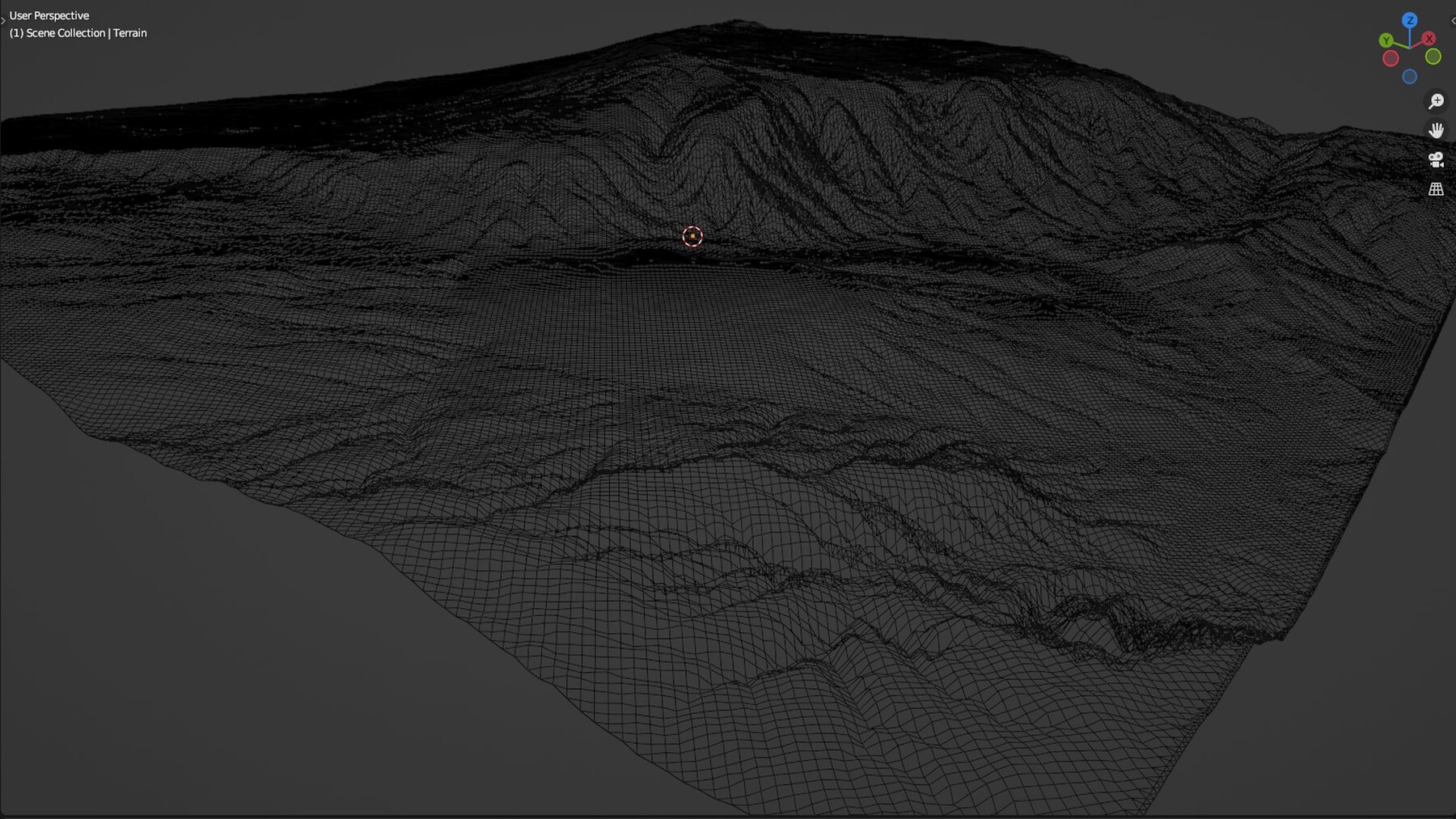Select the Zoom tool magnifier icon
This screenshot has width=1456, height=819.
[1436, 101]
